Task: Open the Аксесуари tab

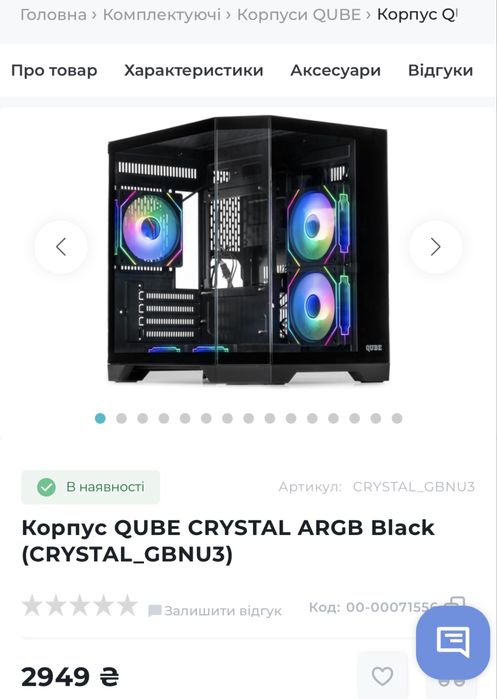Action: pos(336,70)
